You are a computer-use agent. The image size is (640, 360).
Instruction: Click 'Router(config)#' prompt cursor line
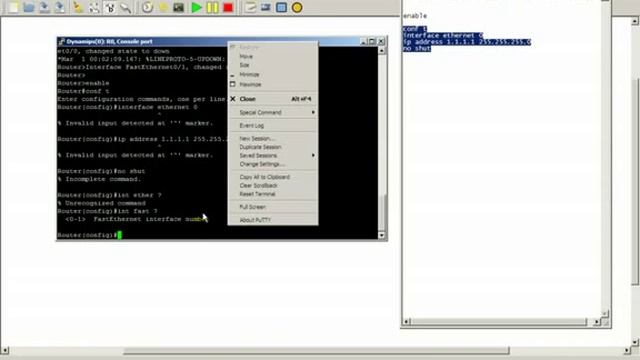[89, 235]
